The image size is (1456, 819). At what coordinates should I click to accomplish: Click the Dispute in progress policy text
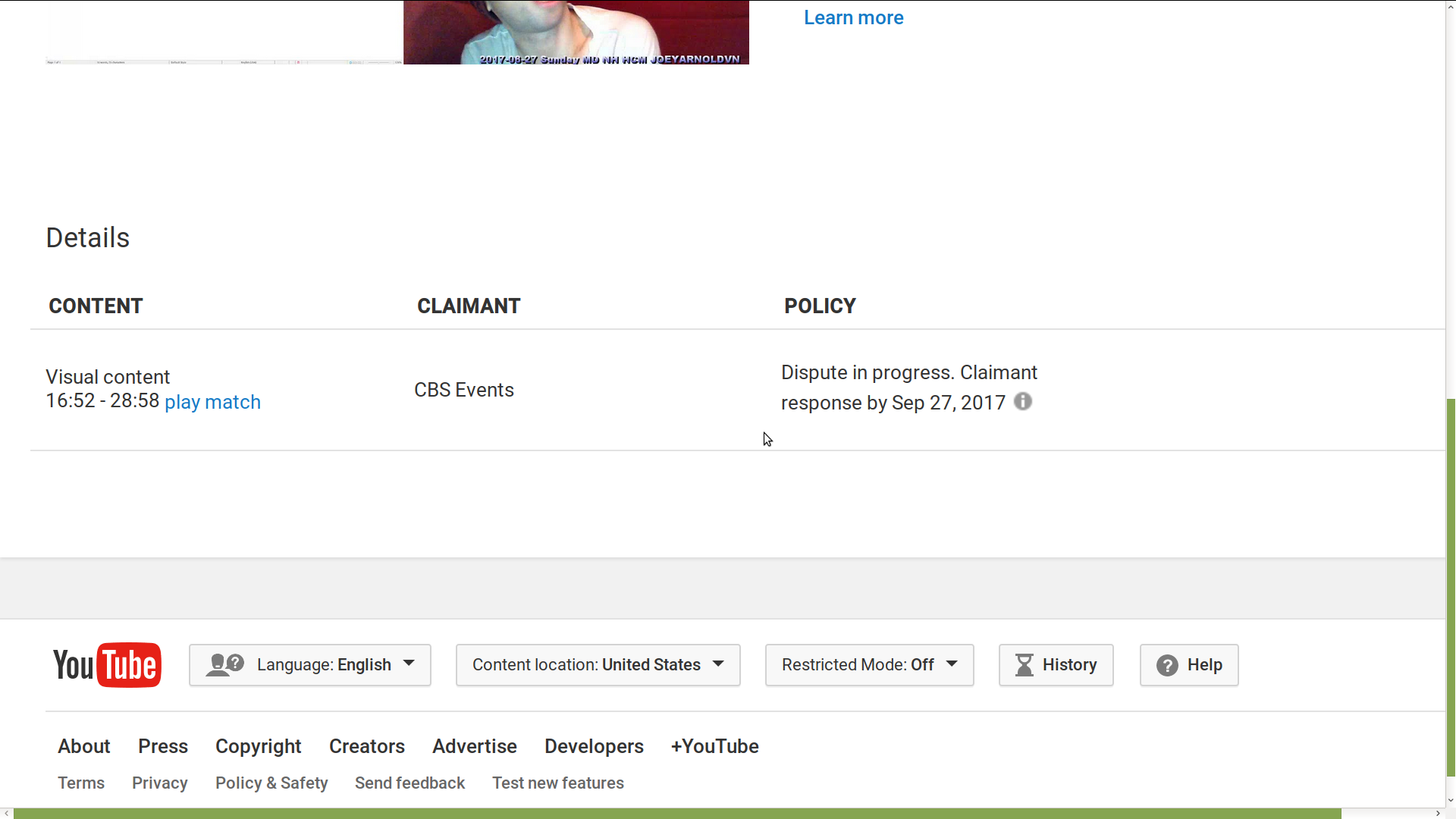(x=909, y=388)
